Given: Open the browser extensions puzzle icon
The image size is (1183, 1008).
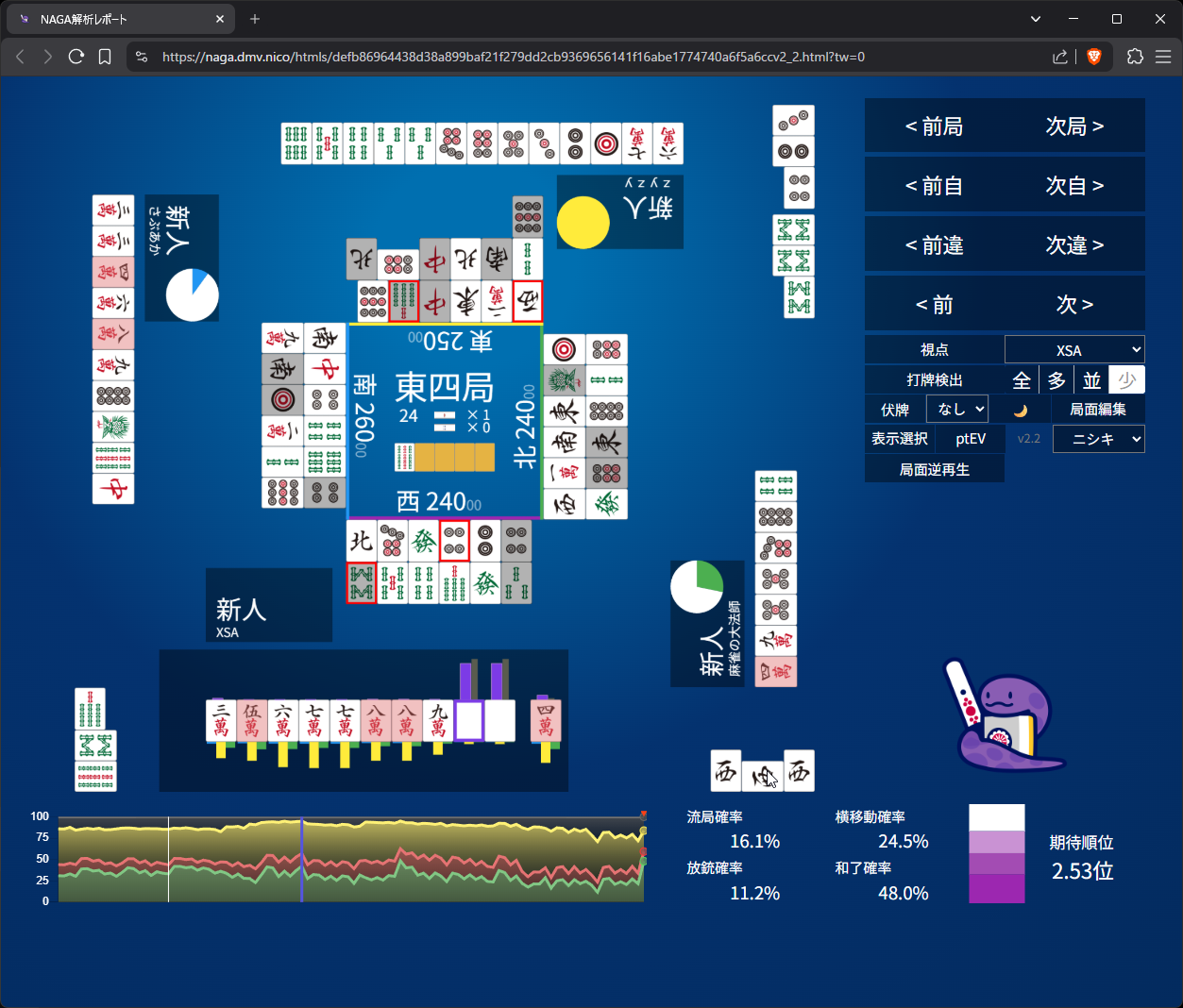Looking at the screenshot, I should pyautogui.click(x=1135, y=57).
